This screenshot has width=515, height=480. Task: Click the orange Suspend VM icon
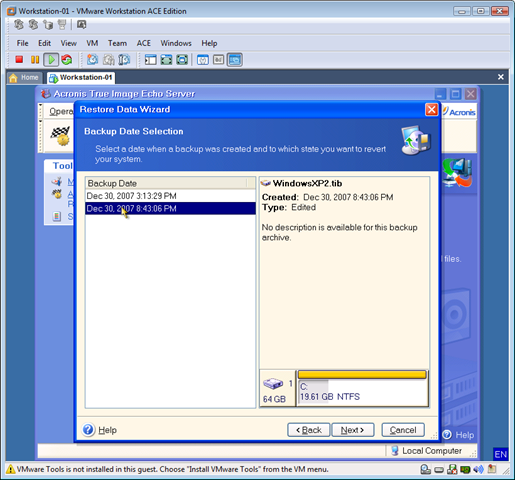click(35, 60)
